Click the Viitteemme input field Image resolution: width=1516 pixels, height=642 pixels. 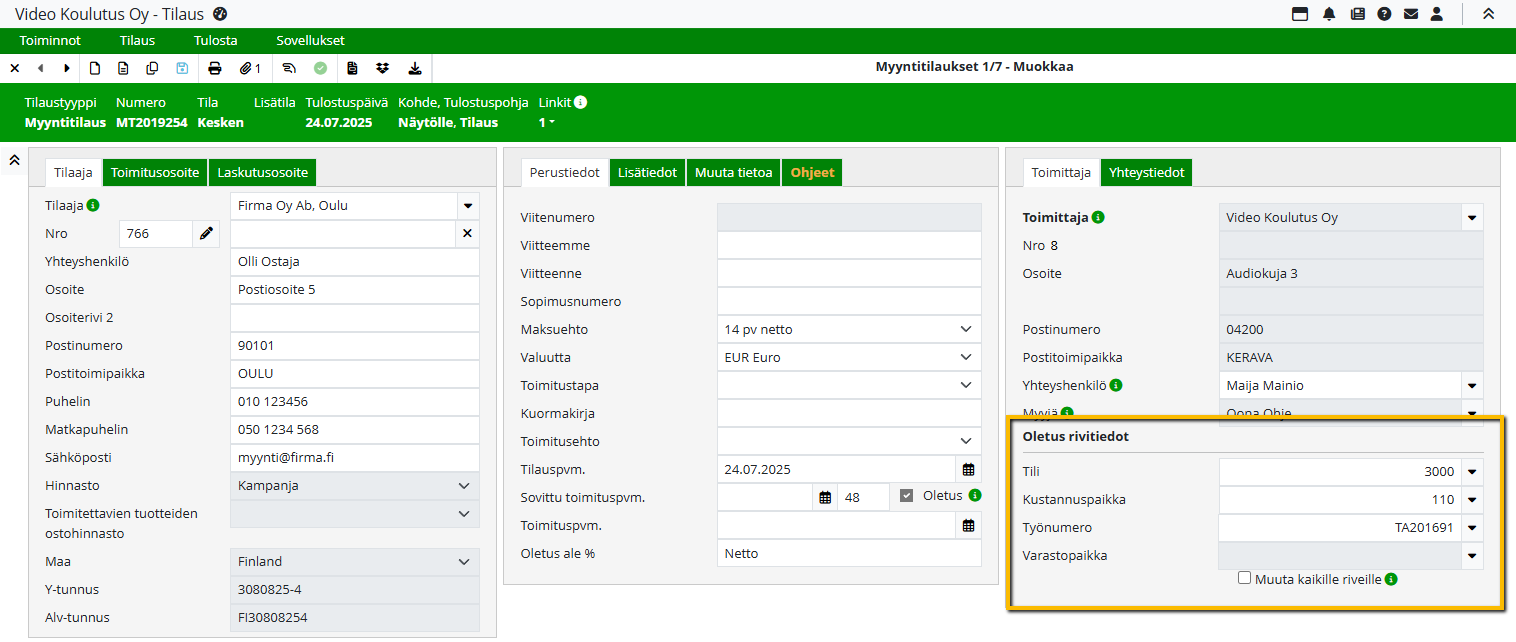(849, 245)
